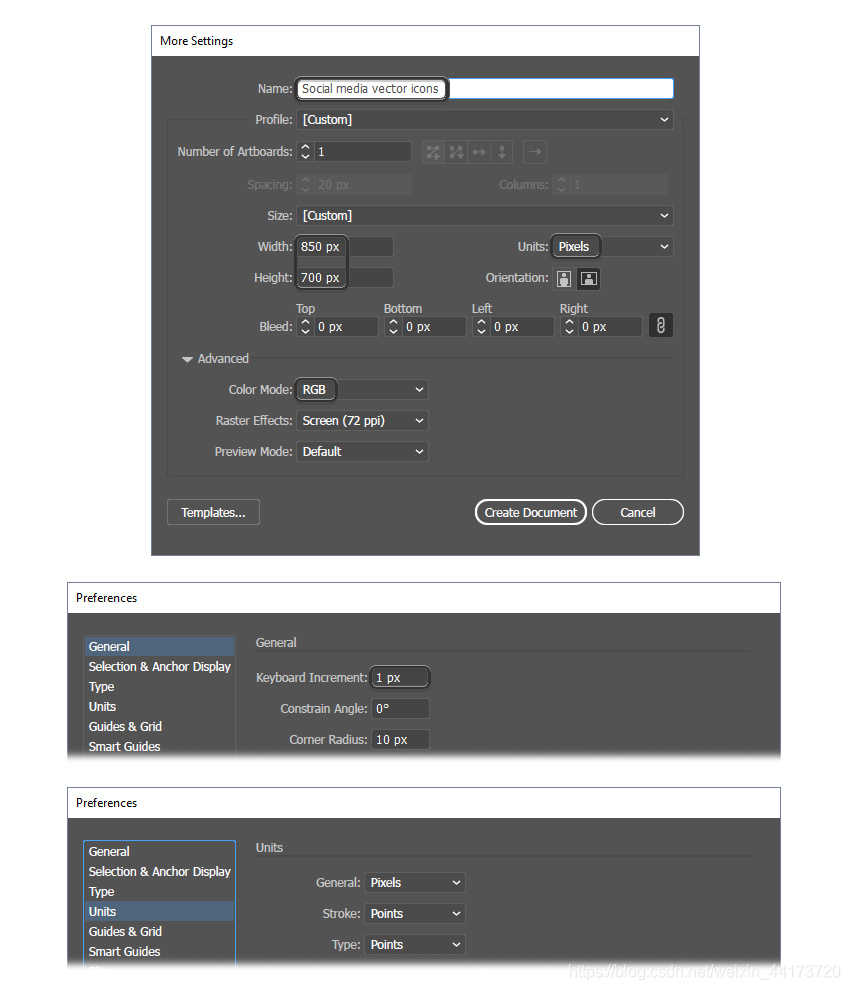Screen dimensions: 850x990
Task: Open the Type units Points dropdown
Action: (414, 945)
